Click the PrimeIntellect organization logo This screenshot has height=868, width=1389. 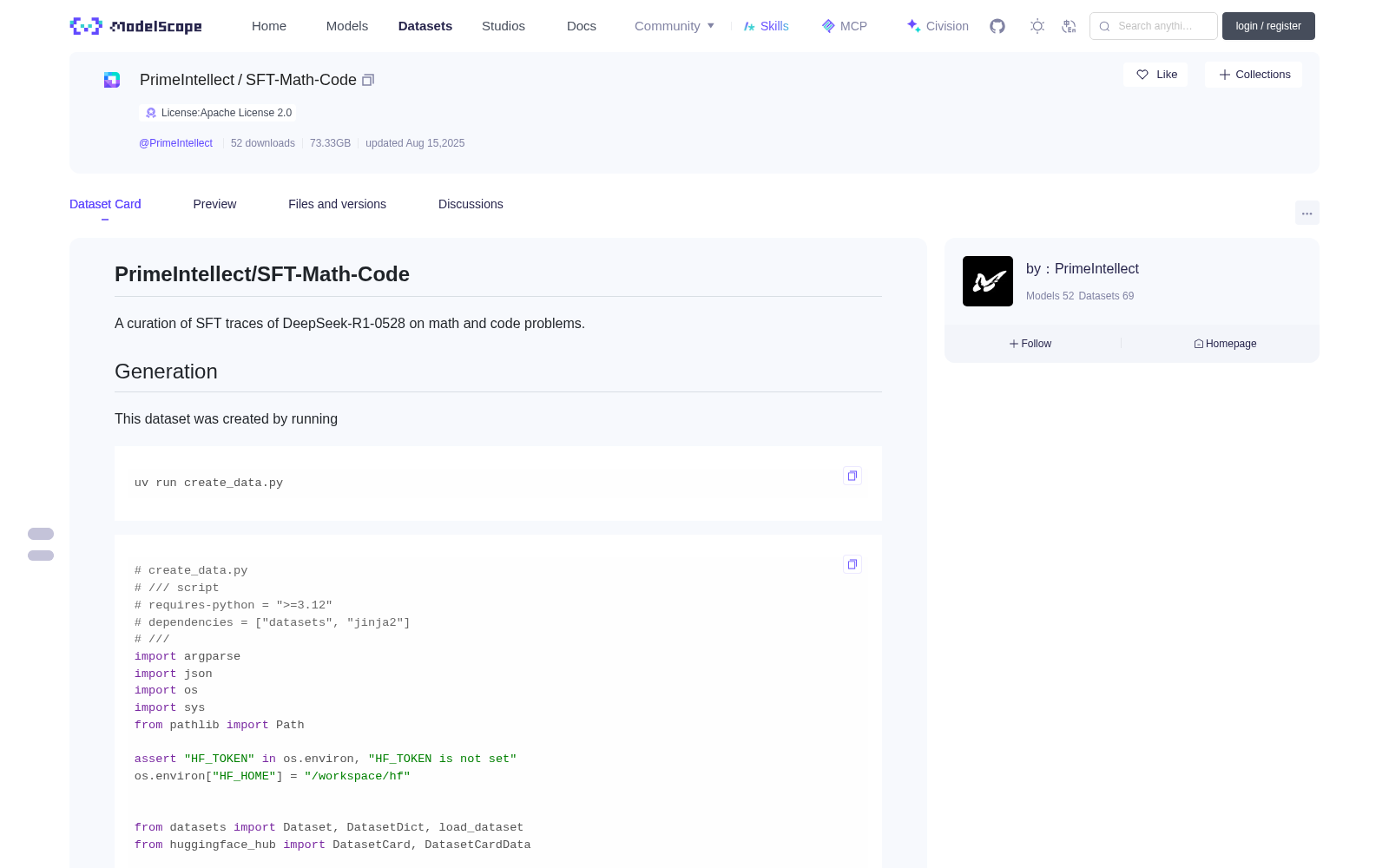click(x=988, y=281)
